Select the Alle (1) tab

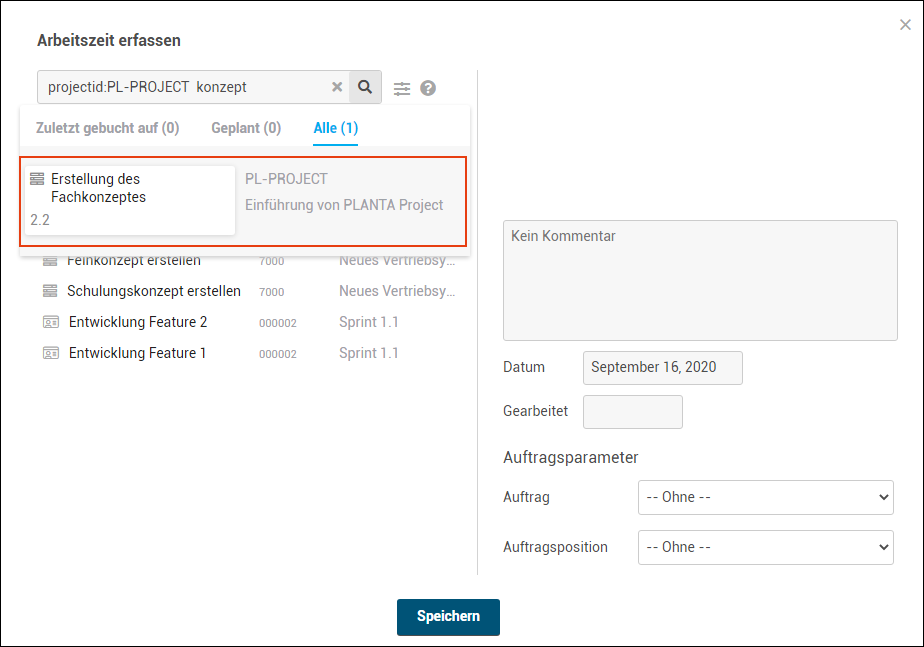(x=335, y=128)
